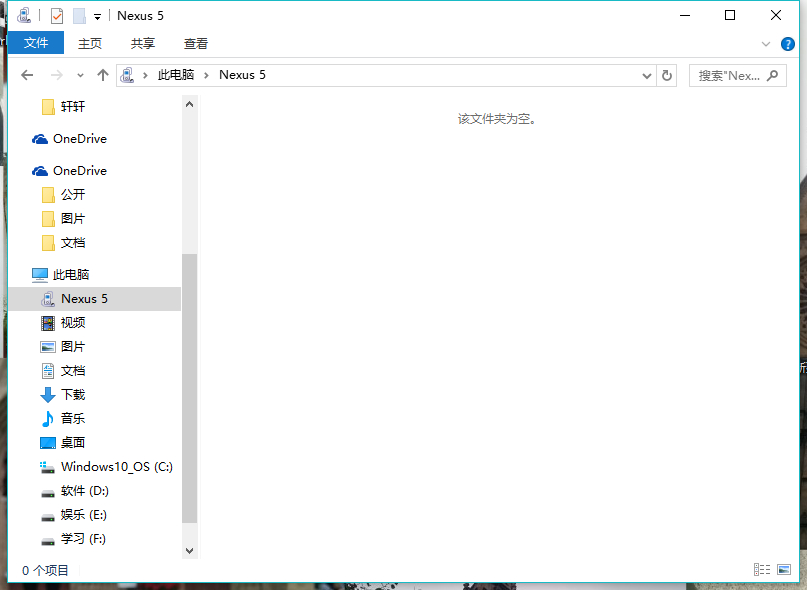Click the sidebar scroll up arrow
This screenshot has height=590, width=807.
tap(189, 105)
